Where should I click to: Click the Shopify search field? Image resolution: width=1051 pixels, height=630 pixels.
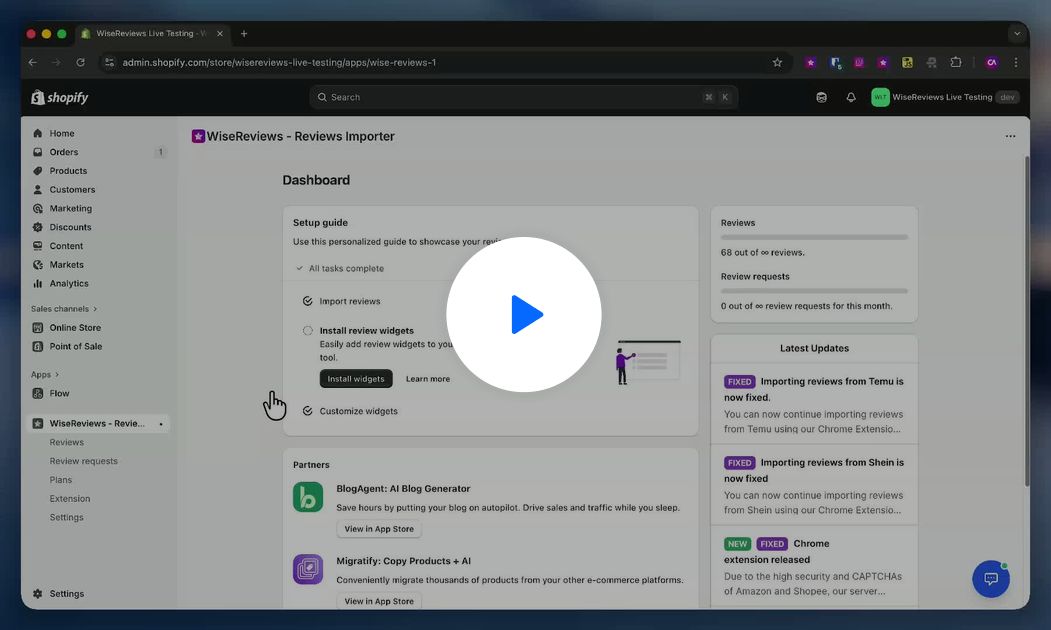523,97
